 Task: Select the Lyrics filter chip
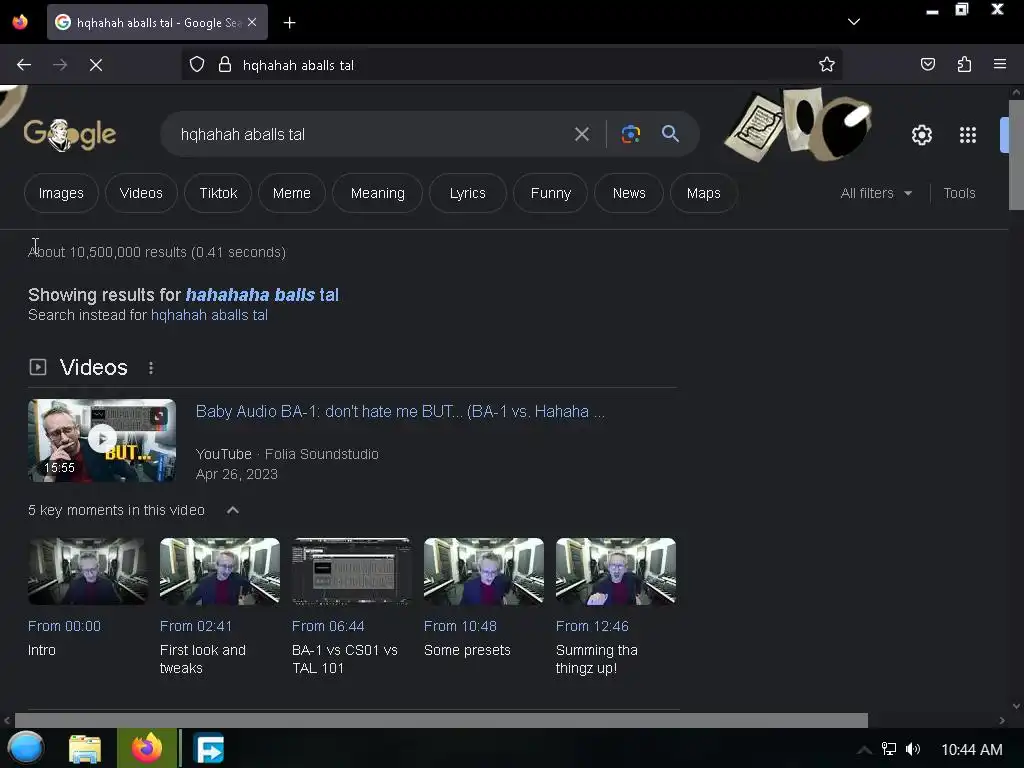coord(468,193)
